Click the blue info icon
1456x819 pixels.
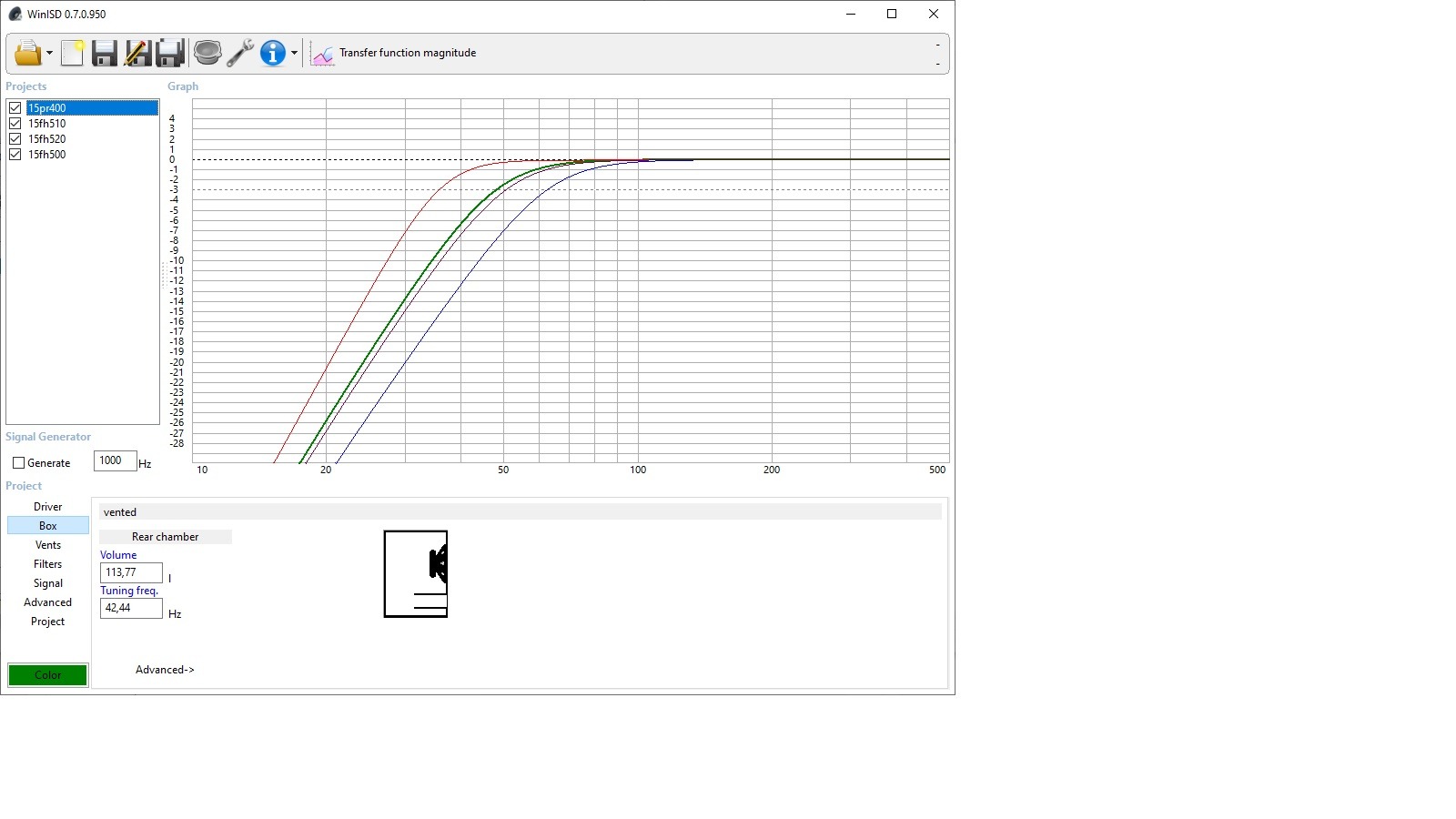pyautogui.click(x=273, y=54)
